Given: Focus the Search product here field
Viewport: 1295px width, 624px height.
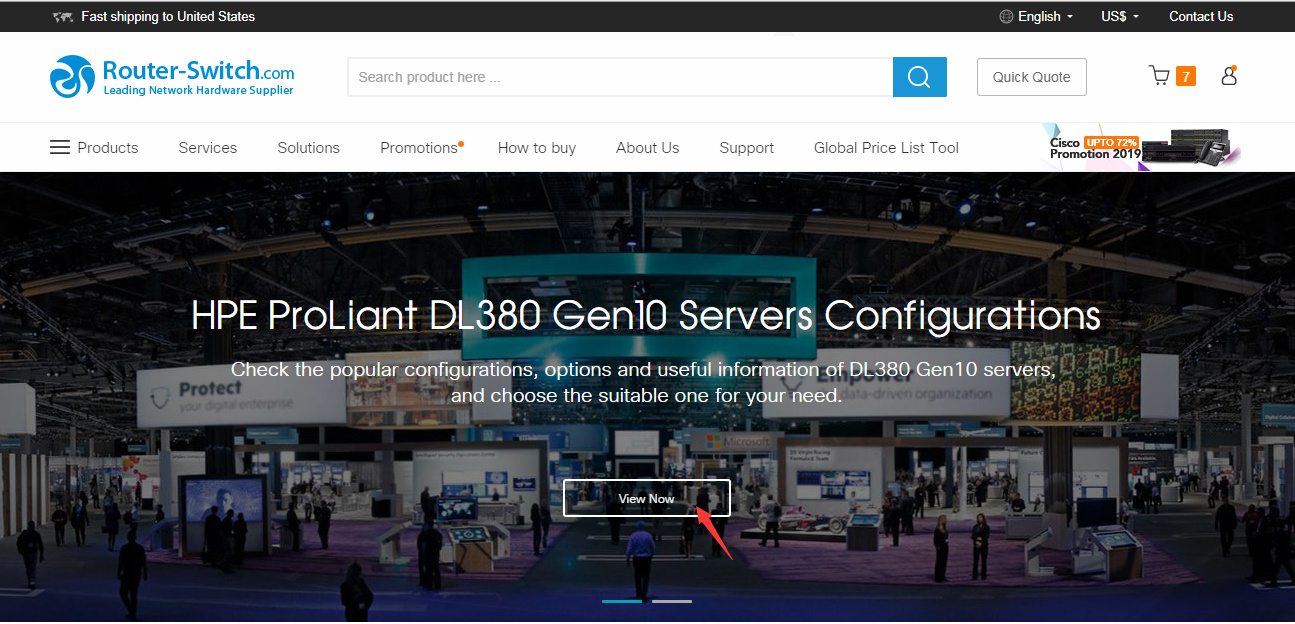Looking at the screenshot, I should (620, 77).
